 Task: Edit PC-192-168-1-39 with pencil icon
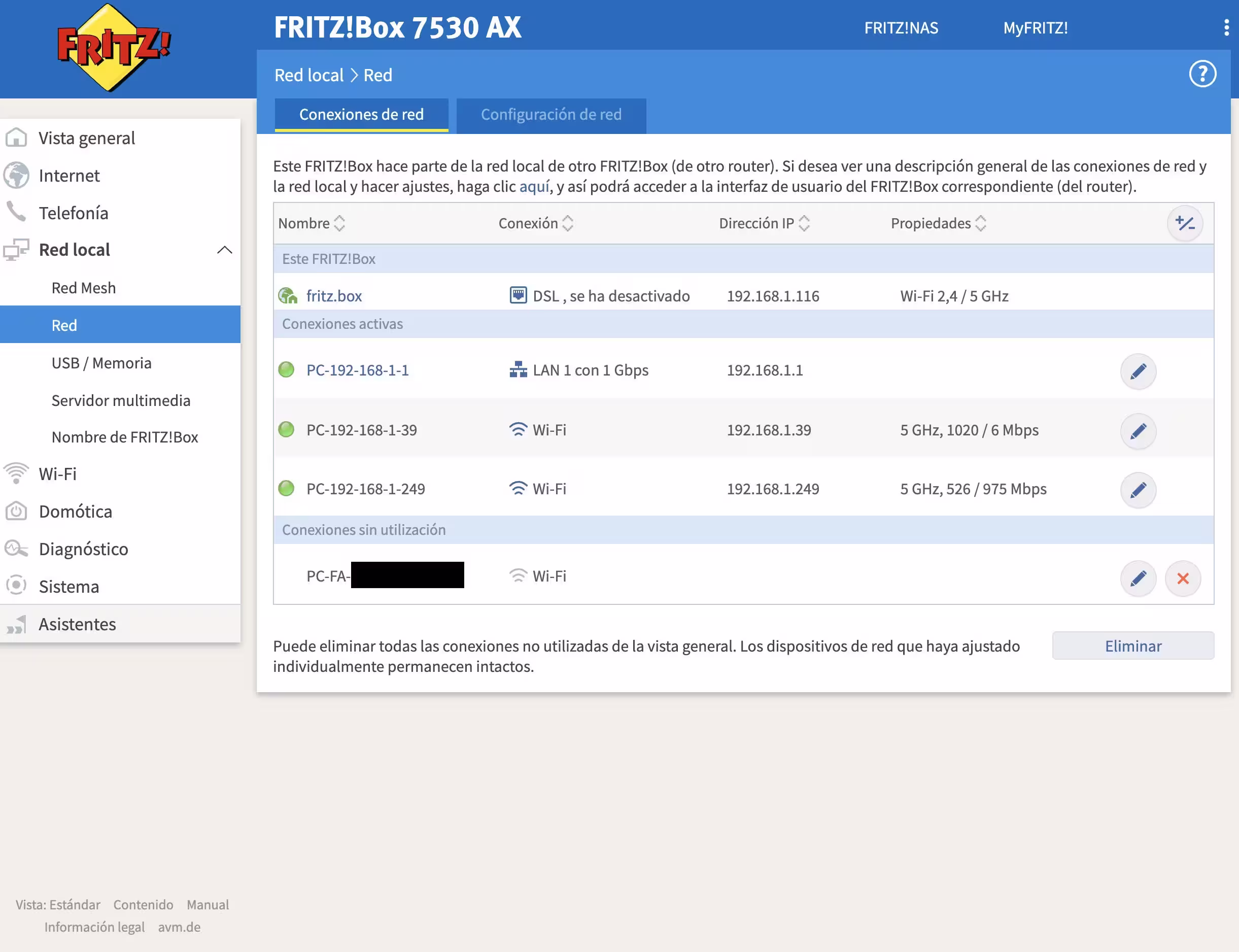[x=1138, y=431]
